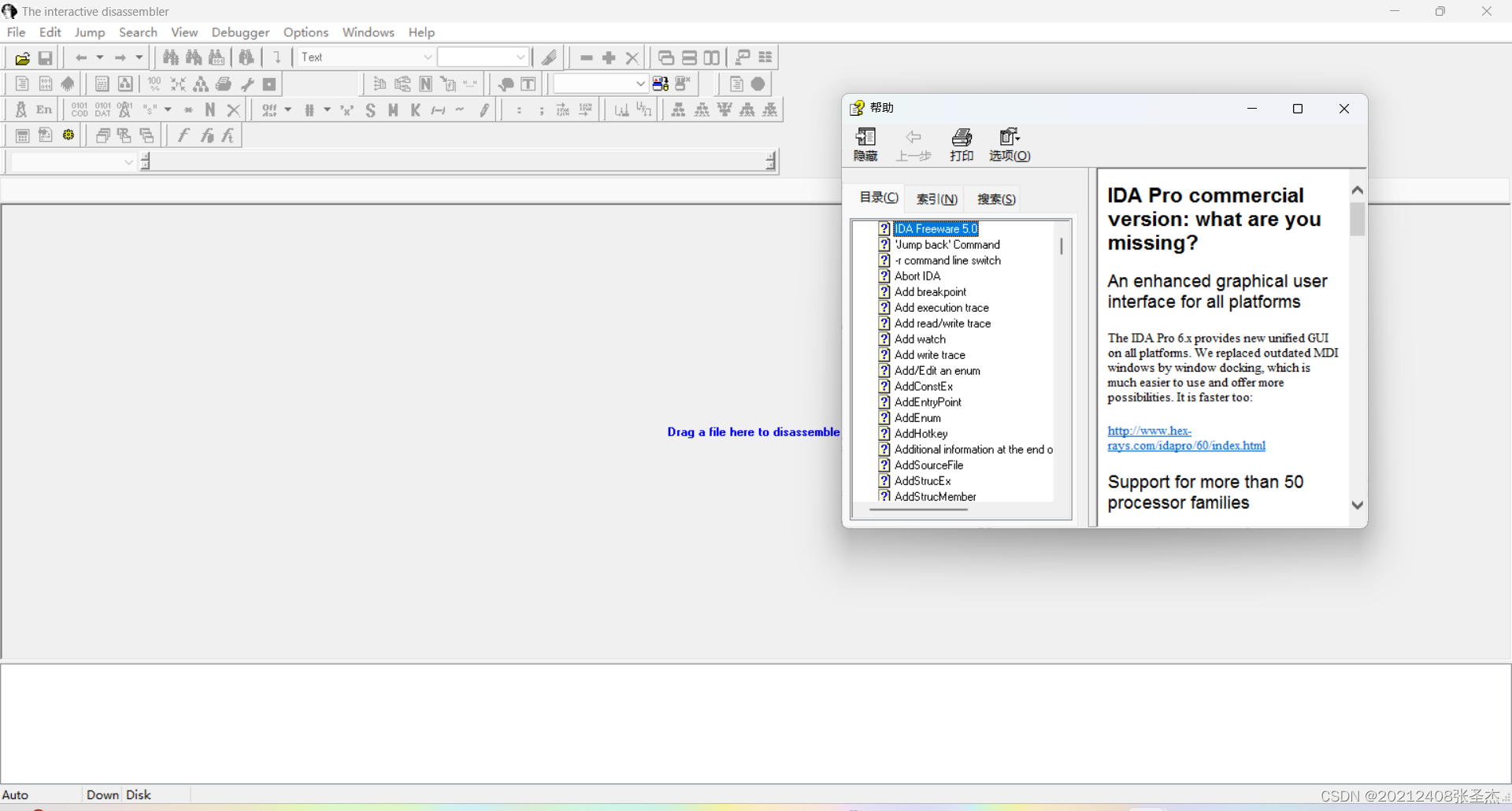This screenshot has width=1512, height=811.
Task: Click the plus icon in the toolbar
Action: 609,57
